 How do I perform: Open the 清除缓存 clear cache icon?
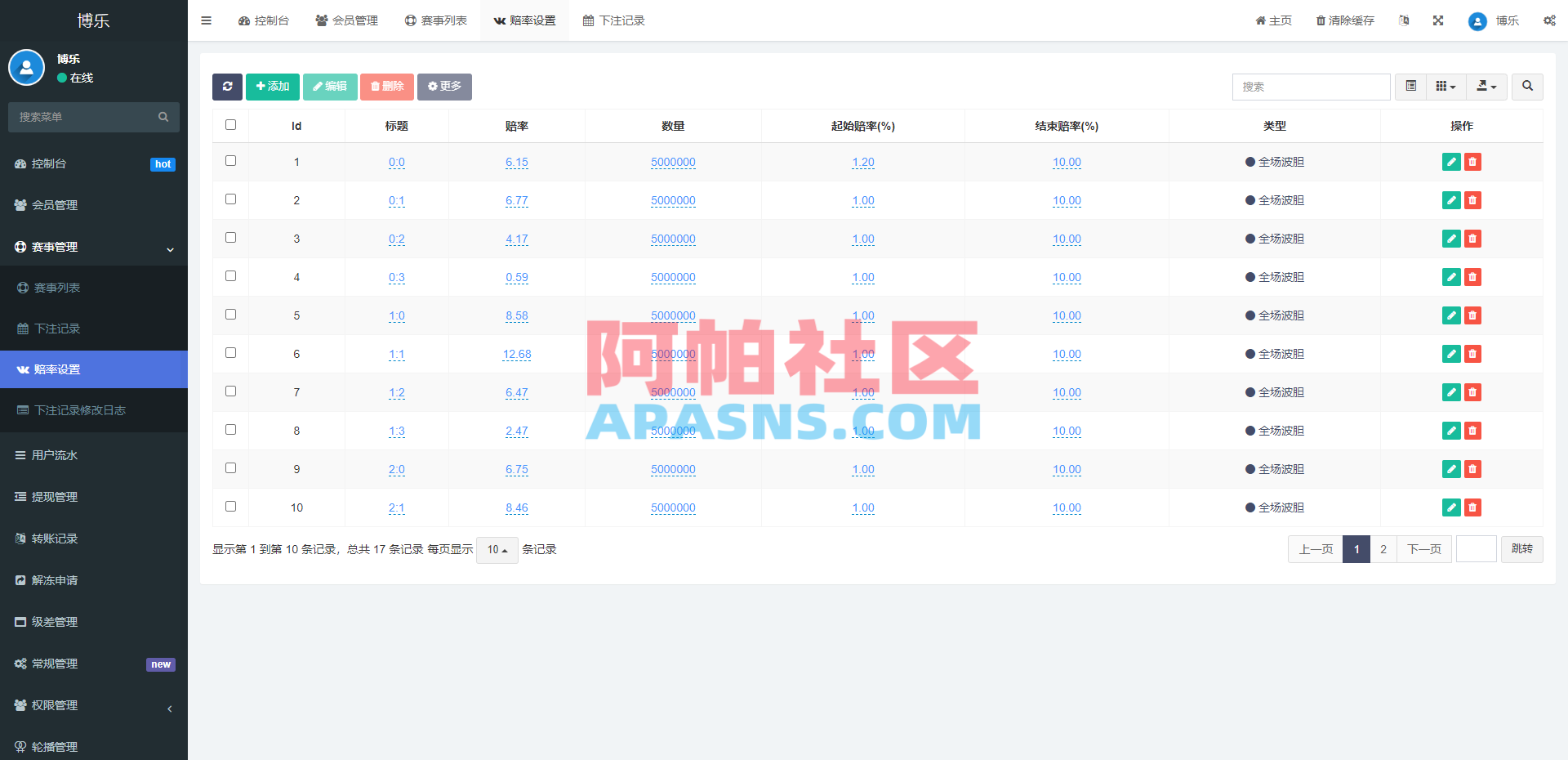pyautogui.click(x=1344, y=20)
